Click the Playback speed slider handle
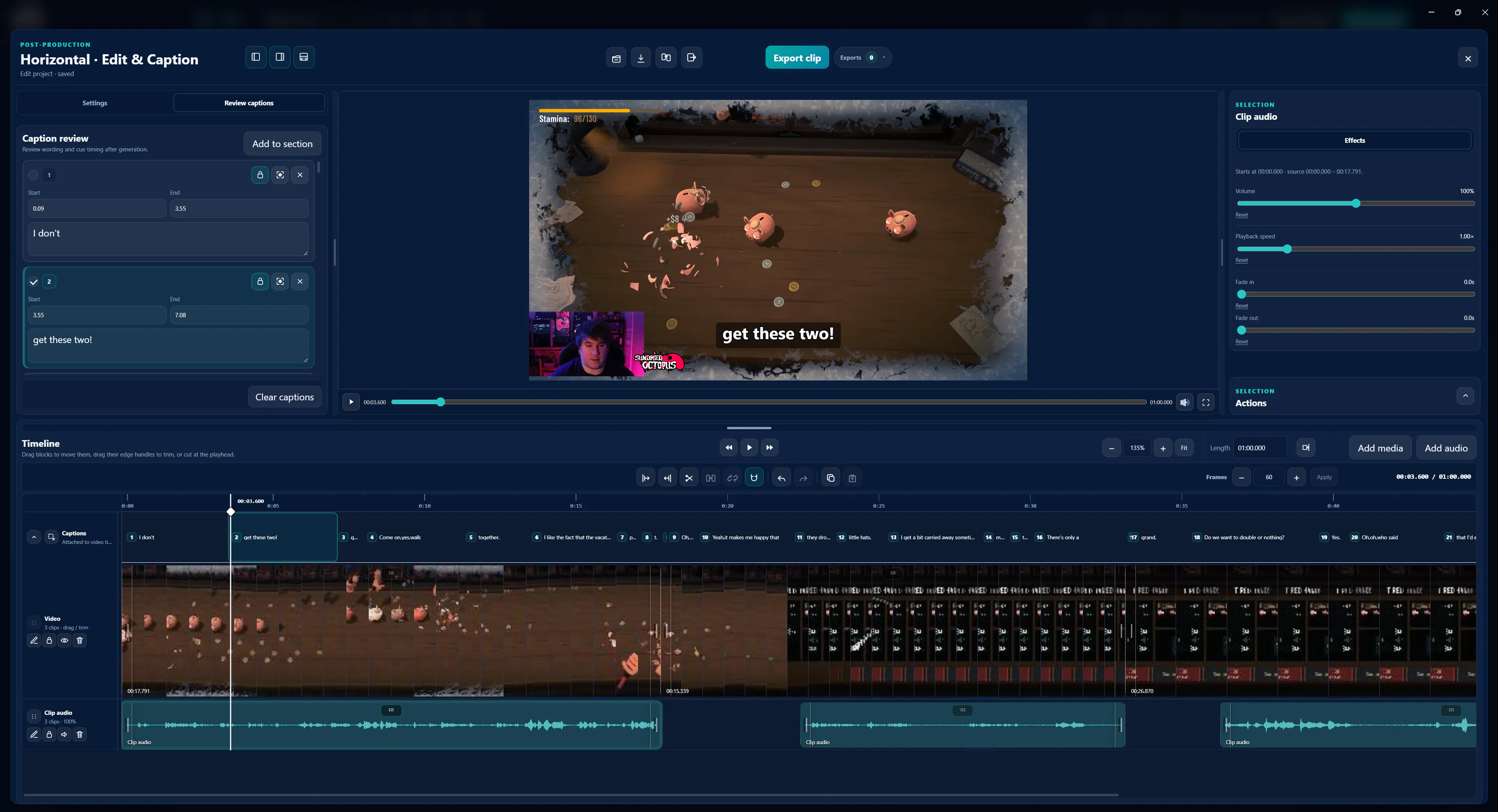 (x=1288, y=249)
